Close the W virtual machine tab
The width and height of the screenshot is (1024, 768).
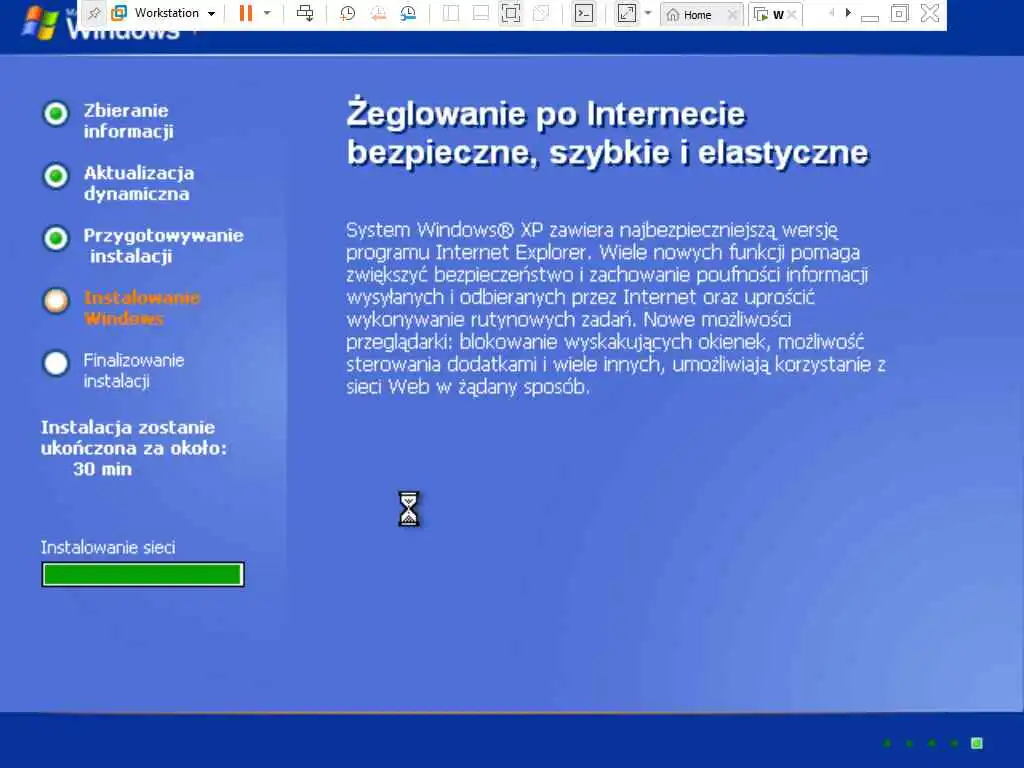pos(792,14)
